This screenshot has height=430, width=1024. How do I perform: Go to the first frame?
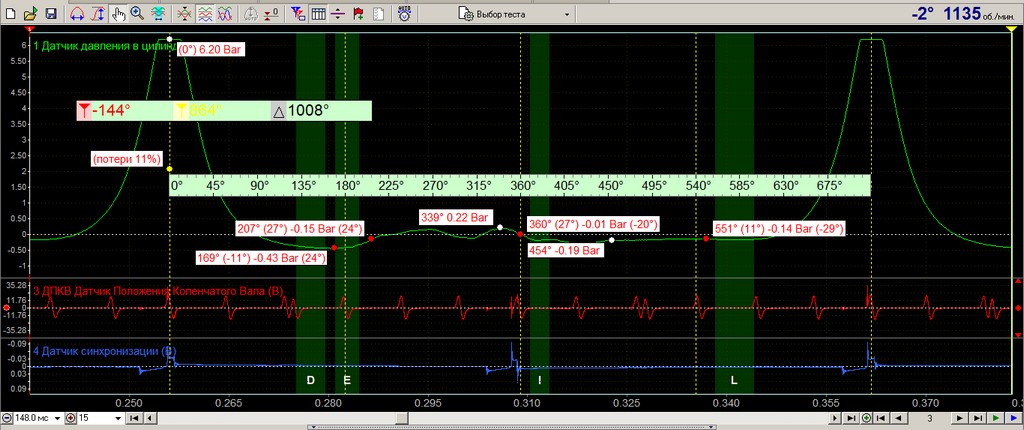click(x=880, y=418)
